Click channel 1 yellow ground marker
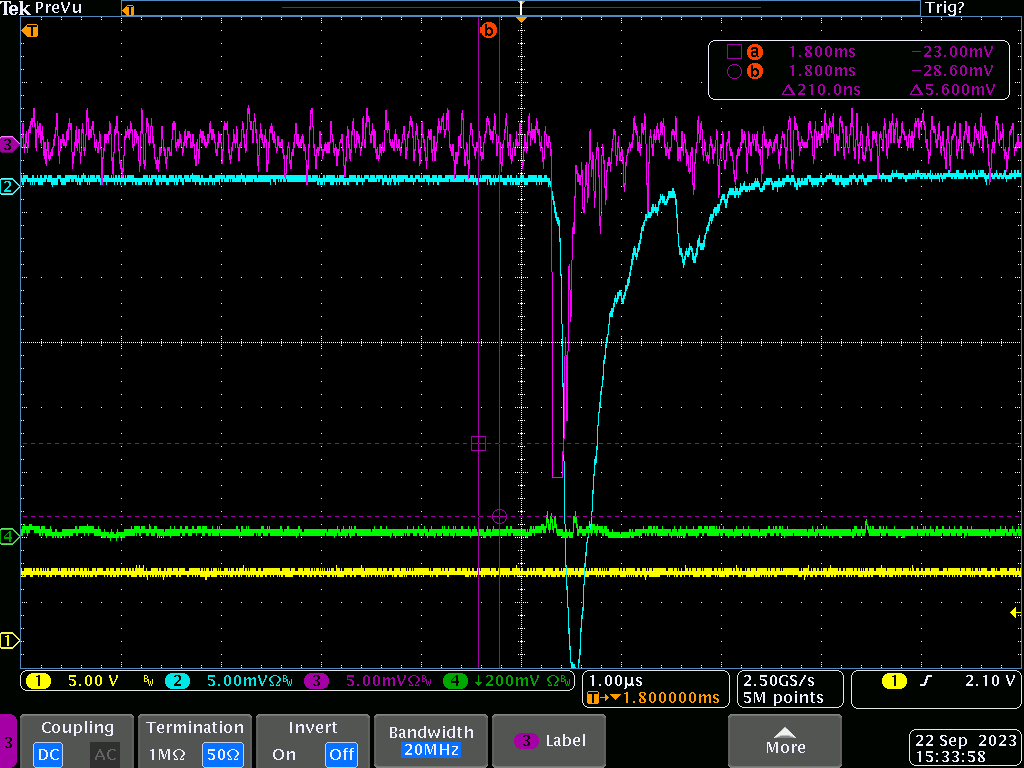Screen dimensions: 1024x768 [8, 640]
